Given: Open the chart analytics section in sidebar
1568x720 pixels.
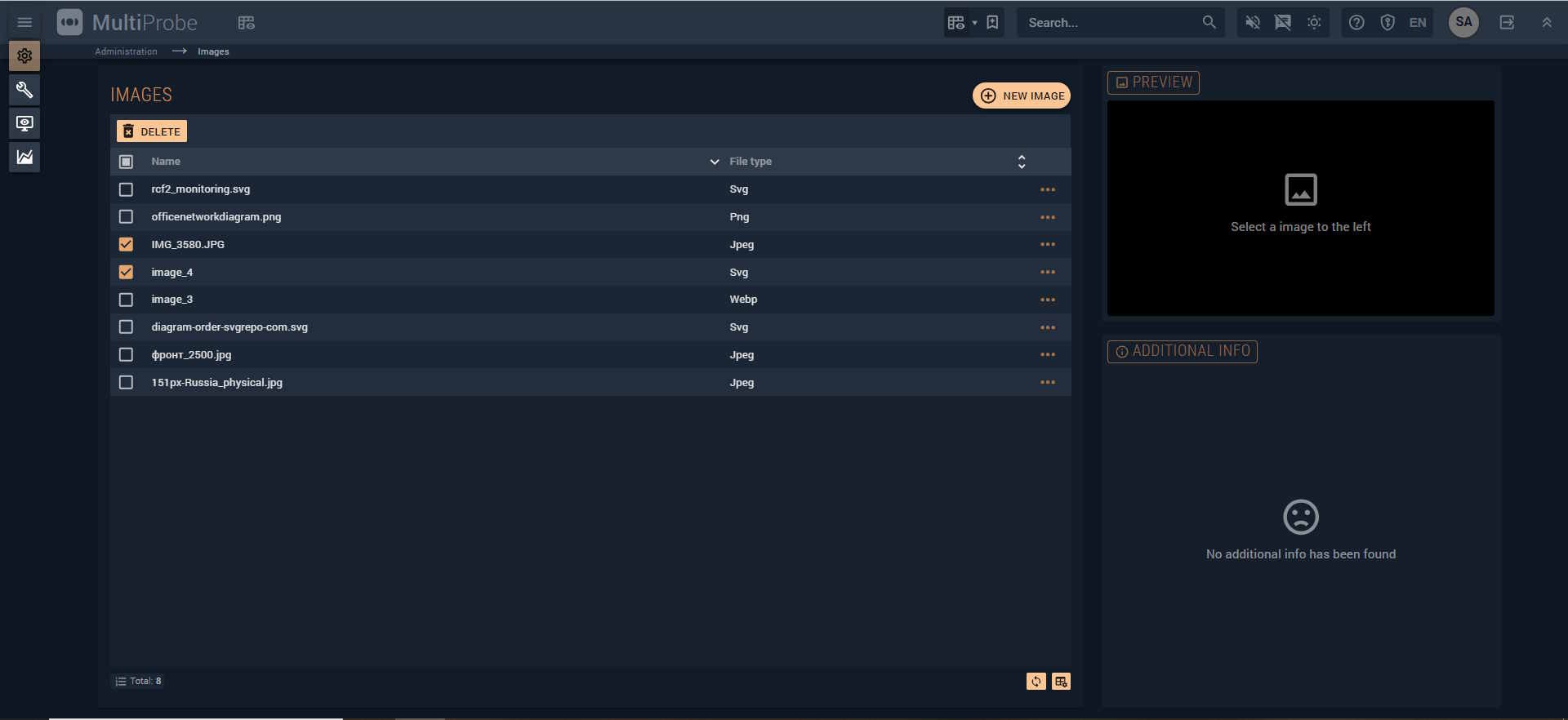Looking at the screenshot, I should [x=24, y=157].
